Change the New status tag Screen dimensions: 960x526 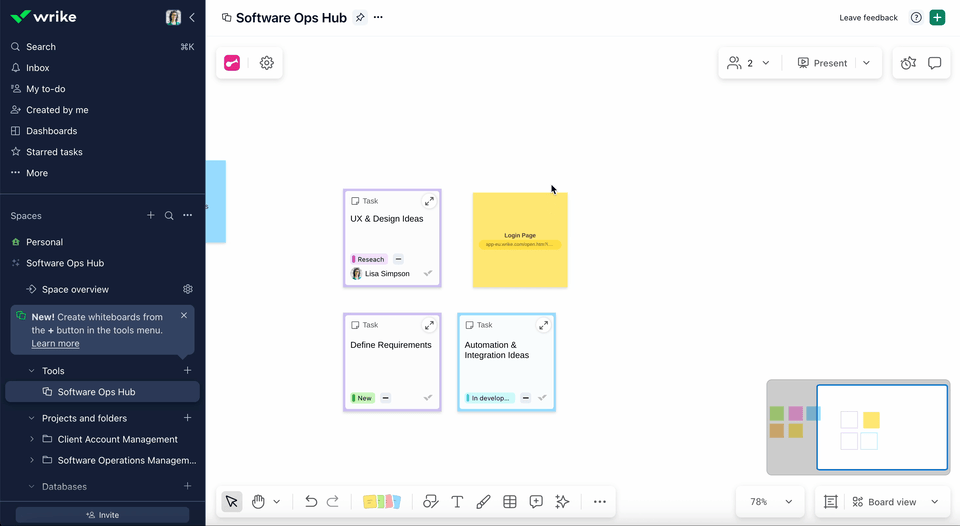coord(362,398)
